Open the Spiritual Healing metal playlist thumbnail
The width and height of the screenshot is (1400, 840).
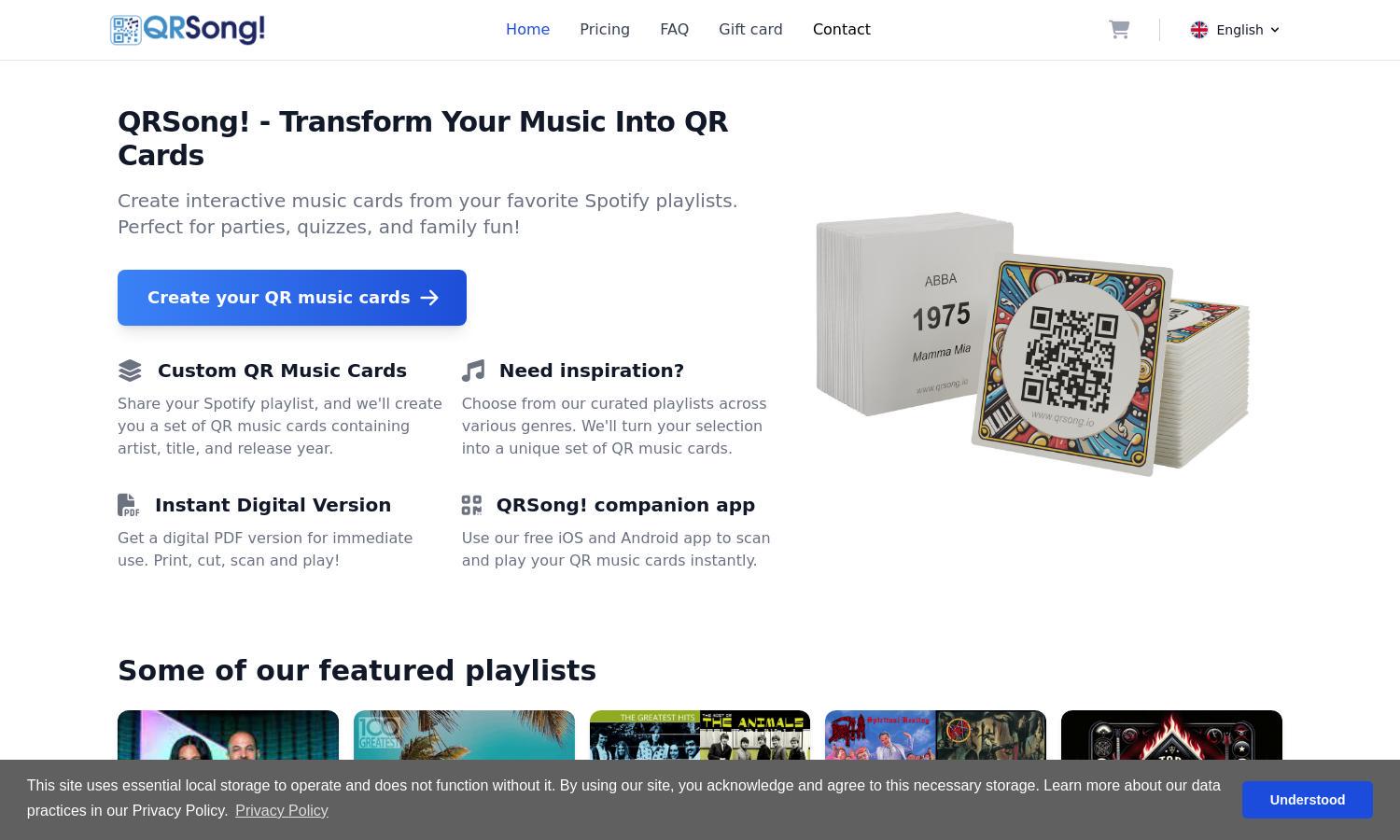pyautogui.click(x=935, y=735)
